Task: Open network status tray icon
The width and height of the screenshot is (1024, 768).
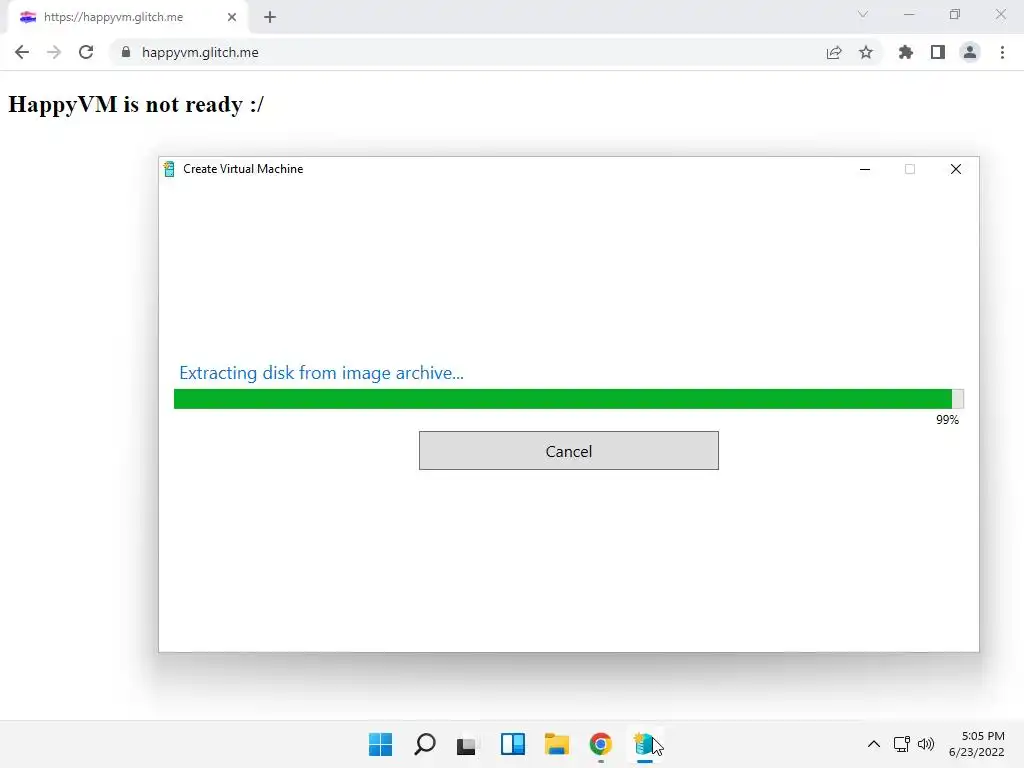Action: [x=902, y=744]
